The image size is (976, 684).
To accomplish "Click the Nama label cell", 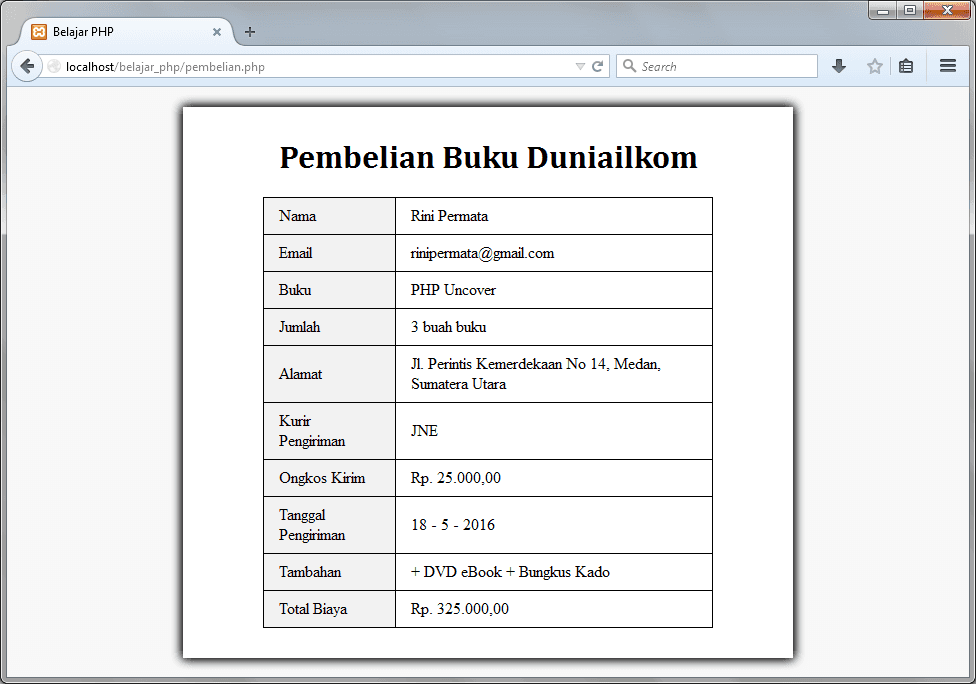I will click(329, 216).
